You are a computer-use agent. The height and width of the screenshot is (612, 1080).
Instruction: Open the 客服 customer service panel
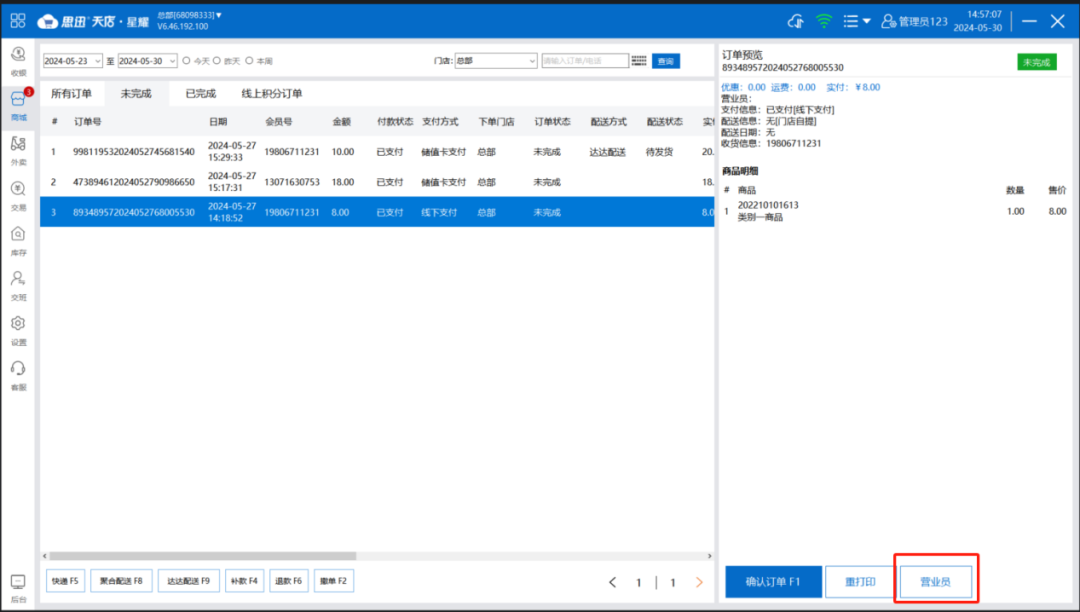click(16, 374)
